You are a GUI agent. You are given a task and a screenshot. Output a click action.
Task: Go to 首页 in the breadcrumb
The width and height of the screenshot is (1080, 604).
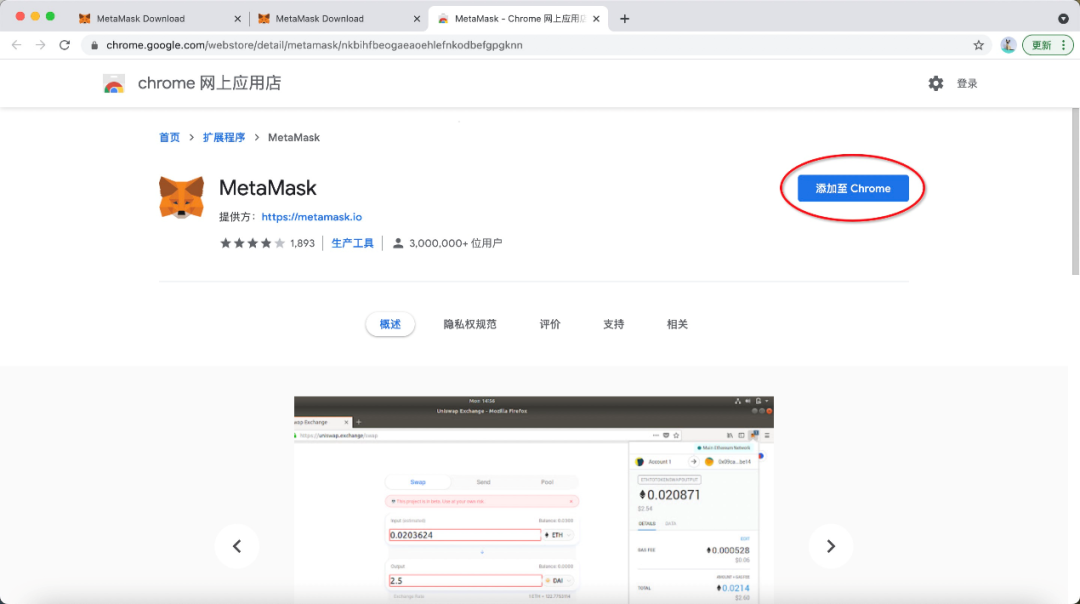click(x=169, y=138)
